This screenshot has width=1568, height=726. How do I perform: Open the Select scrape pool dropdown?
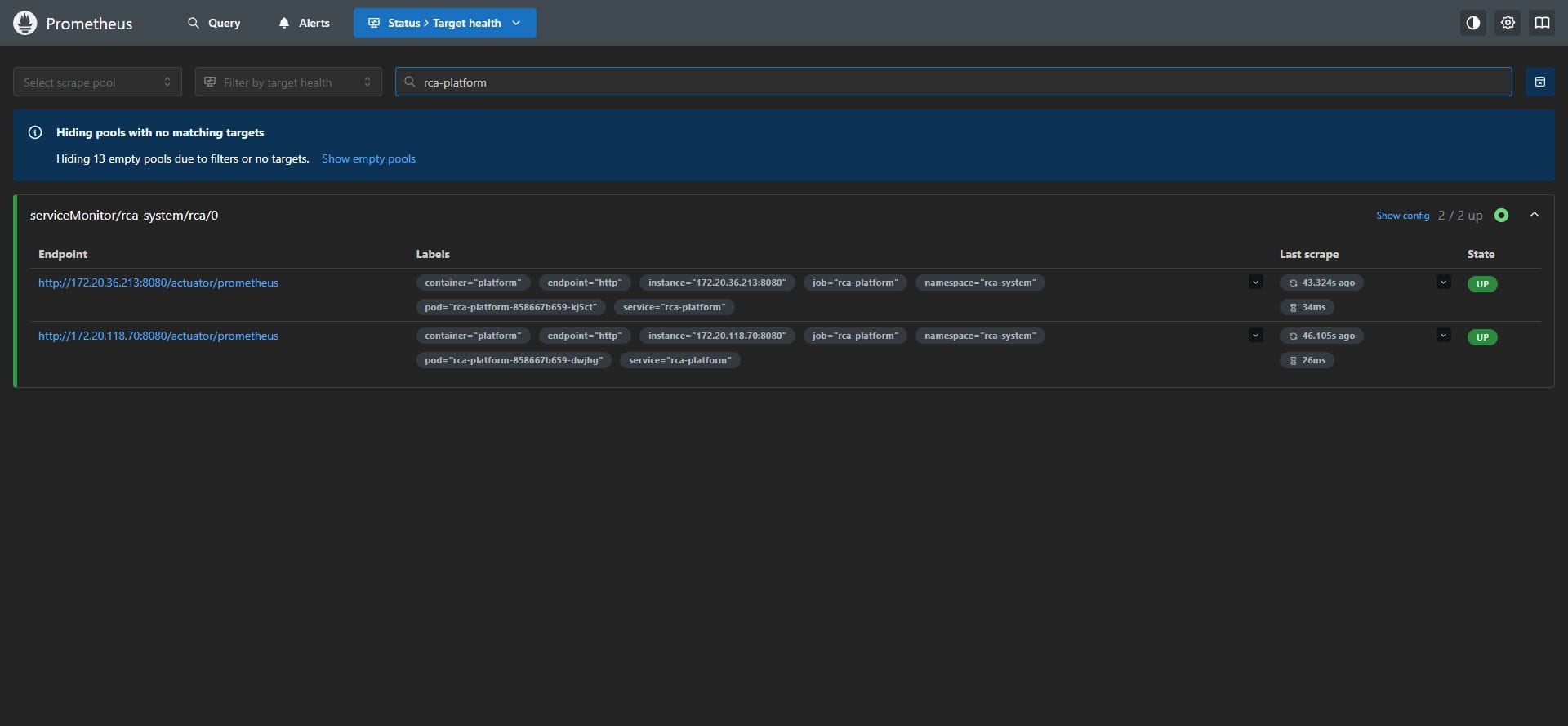tap(97, 82)
